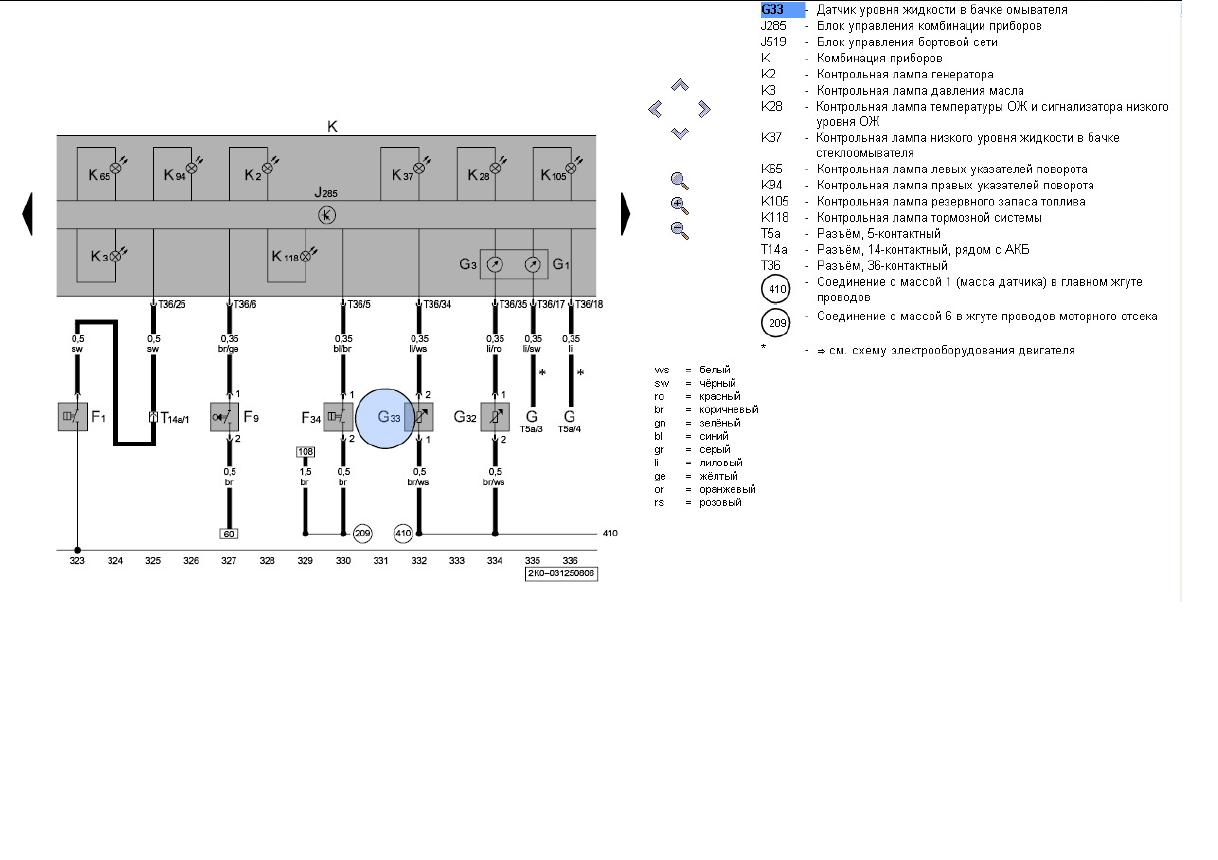Click the 209 ground connection circle in diagram

pos(362,533)
